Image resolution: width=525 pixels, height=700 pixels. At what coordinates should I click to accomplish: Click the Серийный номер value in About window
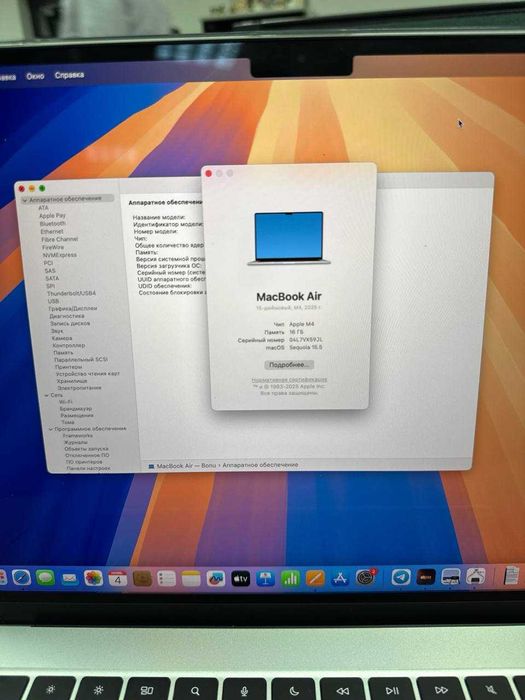[306, 340]
